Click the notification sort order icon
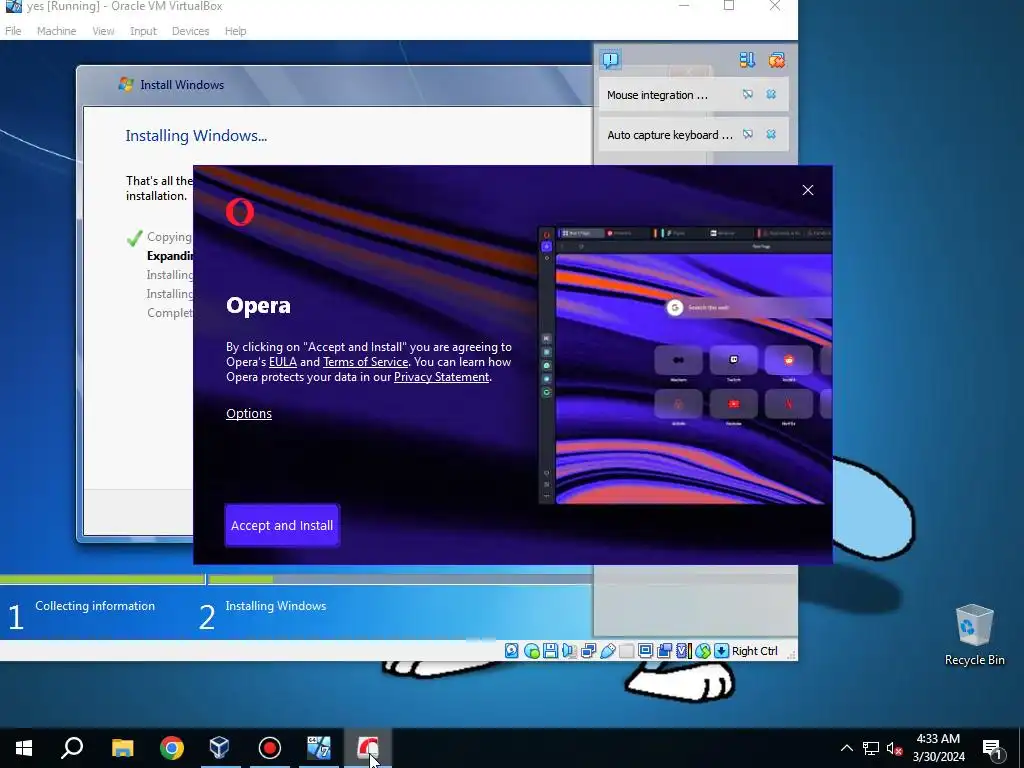The width and height of the screenshot is (1024, 768). (x=747, y=60)
